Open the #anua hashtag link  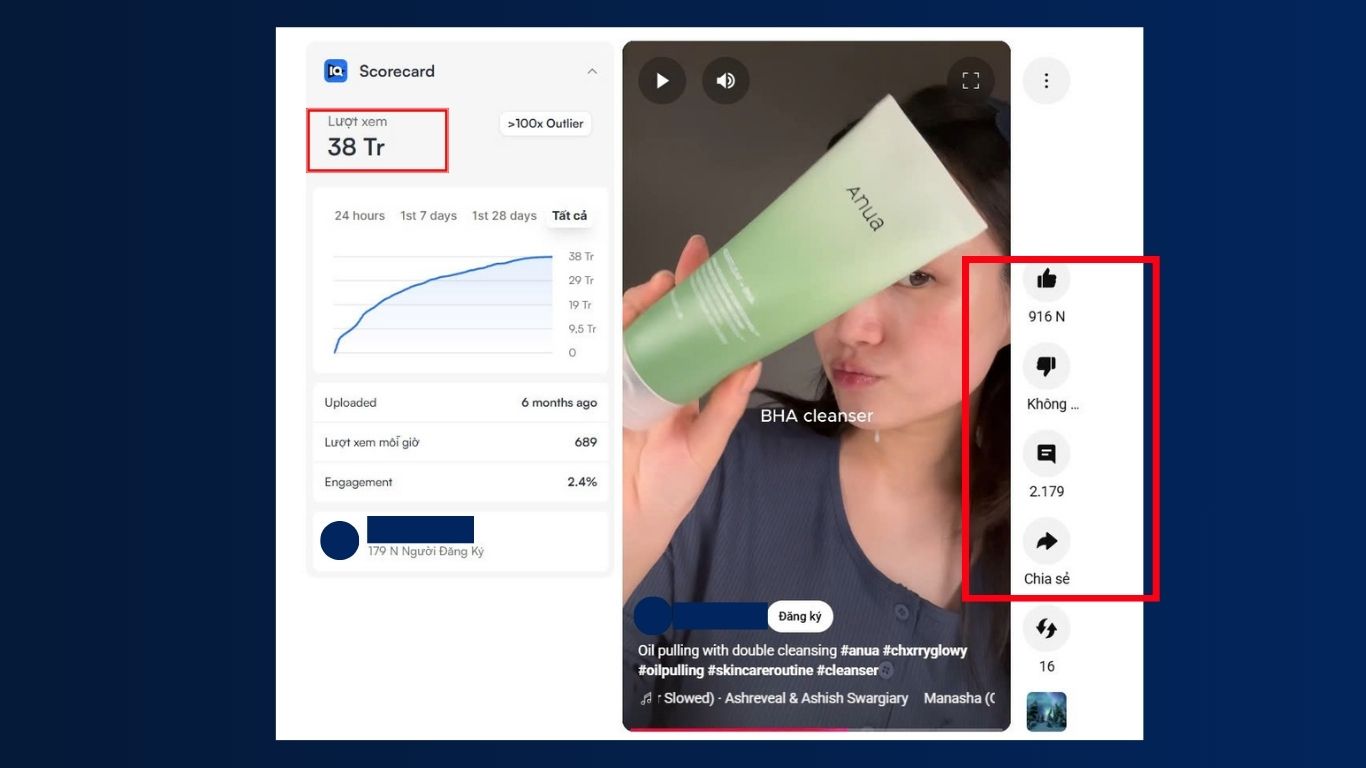tap(860, 651)
